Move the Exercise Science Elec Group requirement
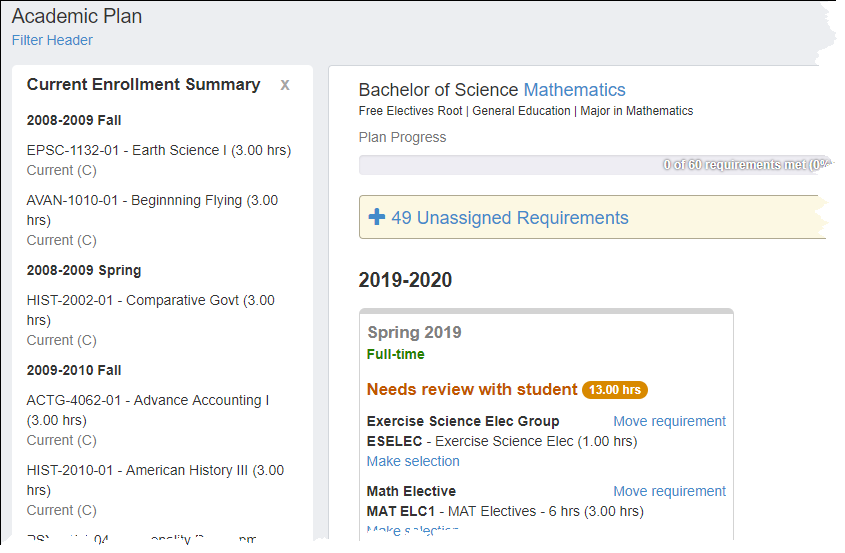 (669, 421)
